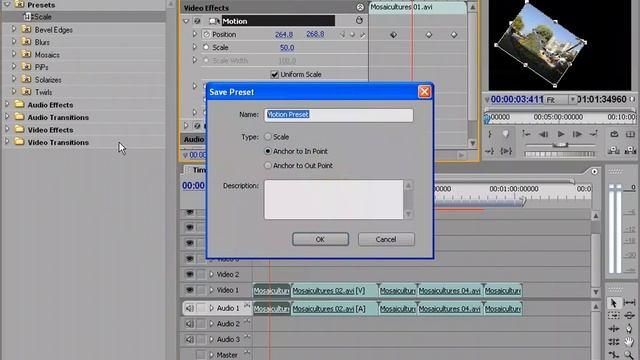
Task: Expand the Video 1 track triangle
Action: click(x=211, y=290)
